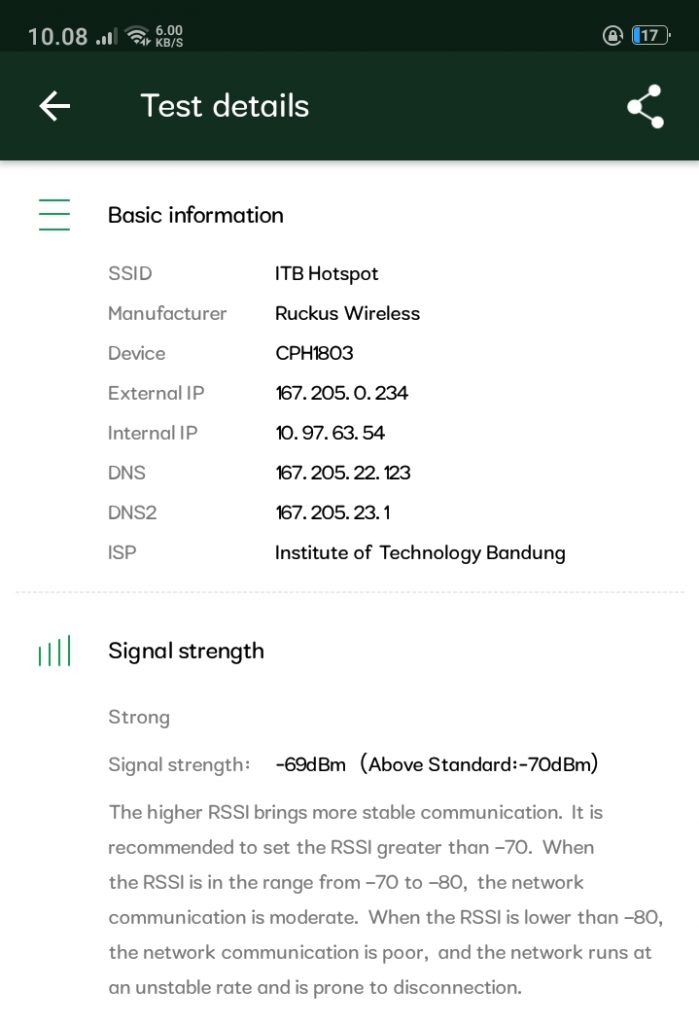Select the External IP address 167.205.0.234

click(341, 393)
